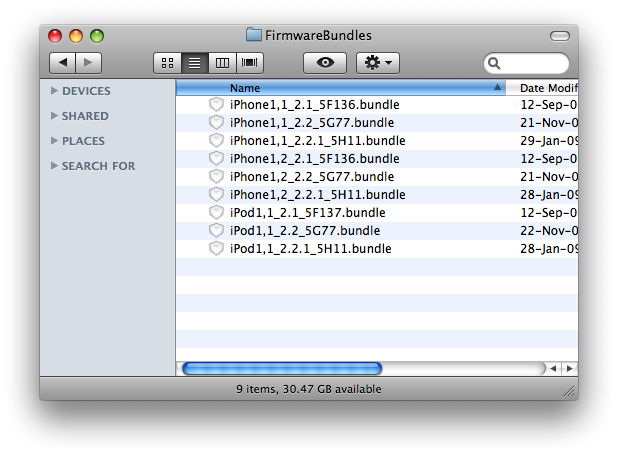Select file name iPhone1,1_2.1_5F136.bundle
The height and width of the screenshot is (455, 618).
(x=315, y=104)
